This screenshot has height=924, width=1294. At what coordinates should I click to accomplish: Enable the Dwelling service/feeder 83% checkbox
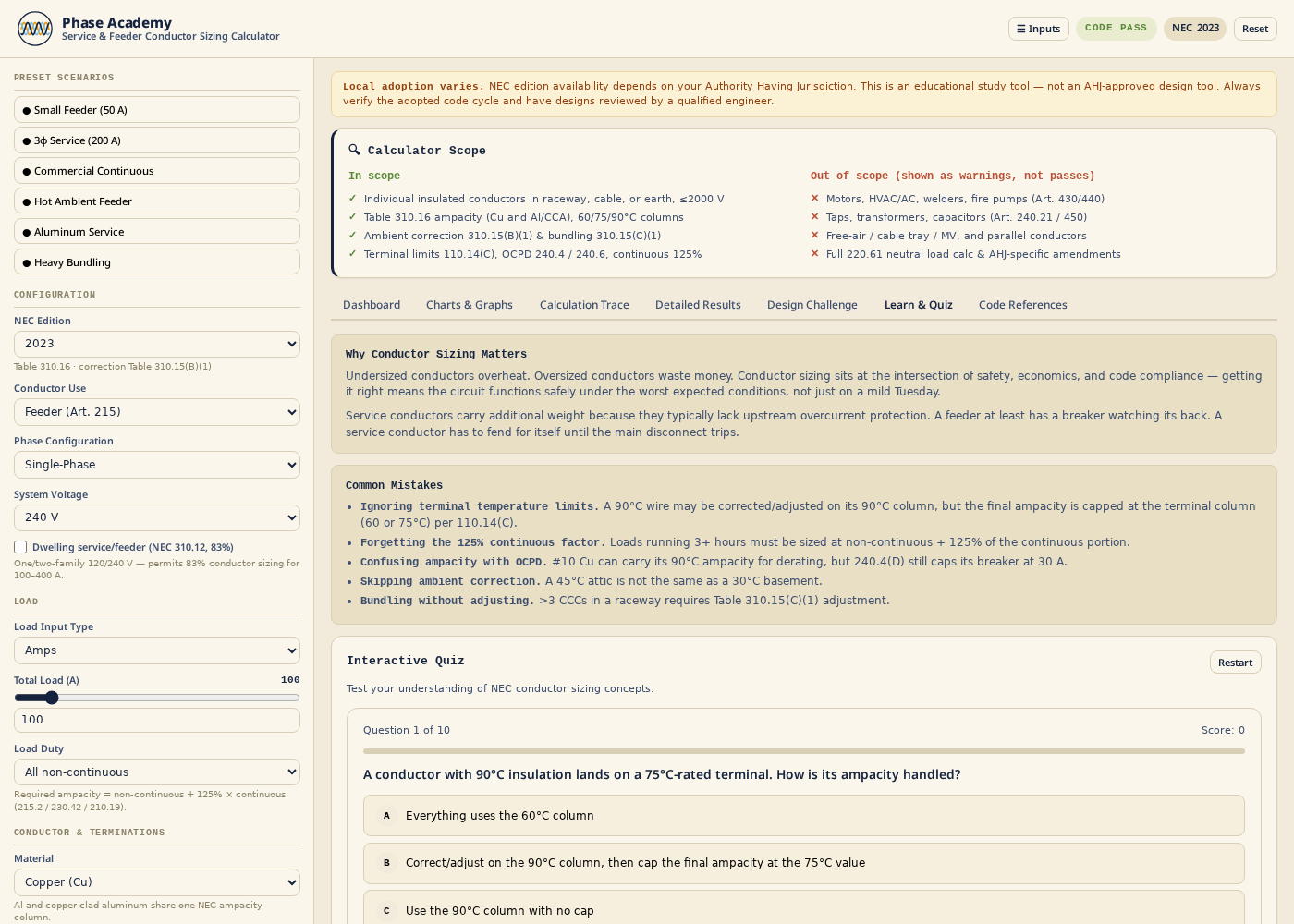(20, 547)
